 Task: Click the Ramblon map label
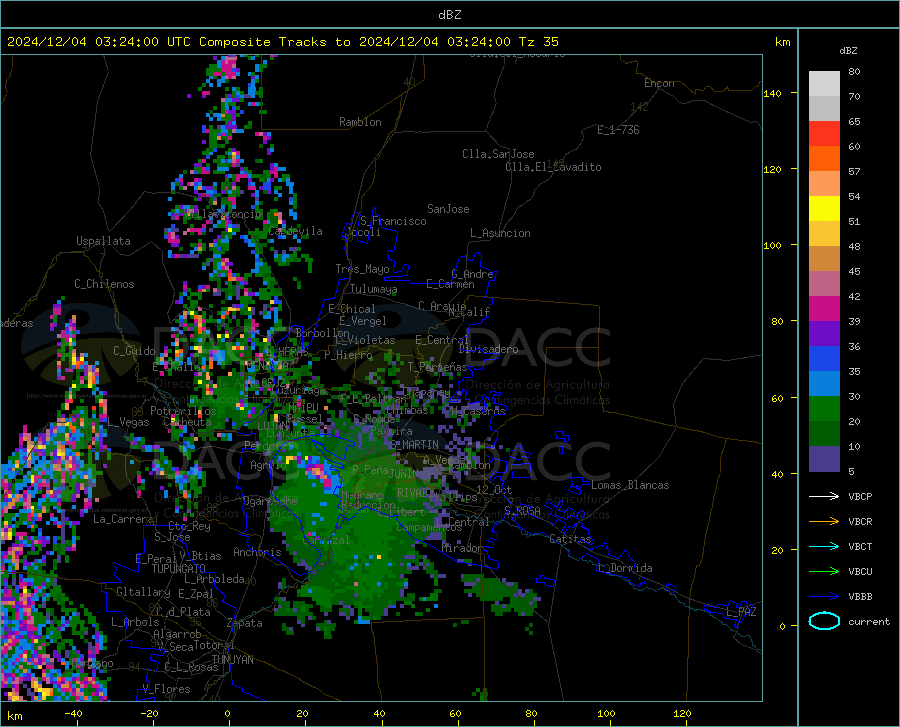point(360,122)
